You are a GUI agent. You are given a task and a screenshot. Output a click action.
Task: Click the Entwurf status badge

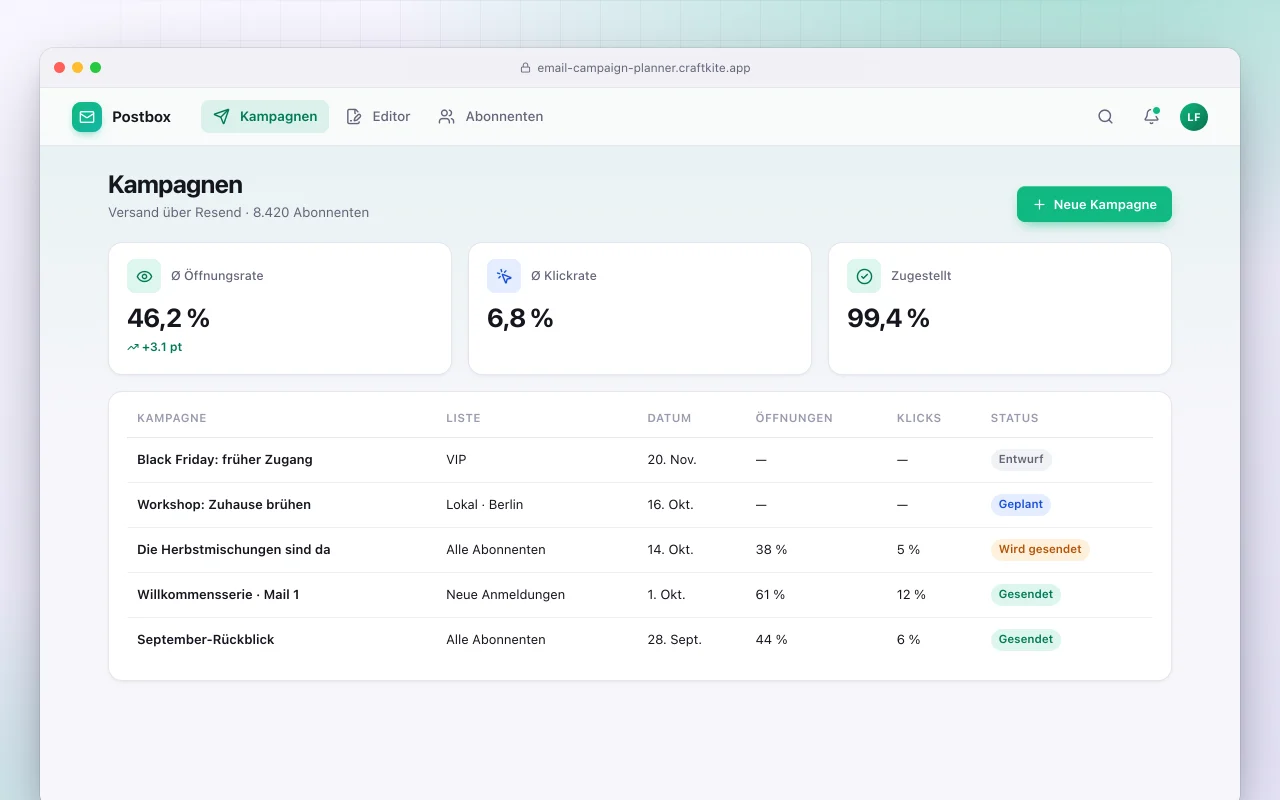point(1021,460)
